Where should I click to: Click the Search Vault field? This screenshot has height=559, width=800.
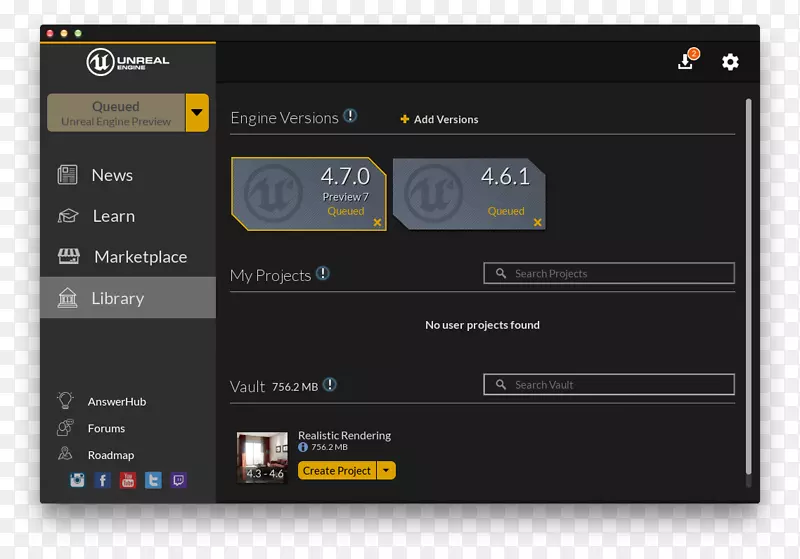609,385
